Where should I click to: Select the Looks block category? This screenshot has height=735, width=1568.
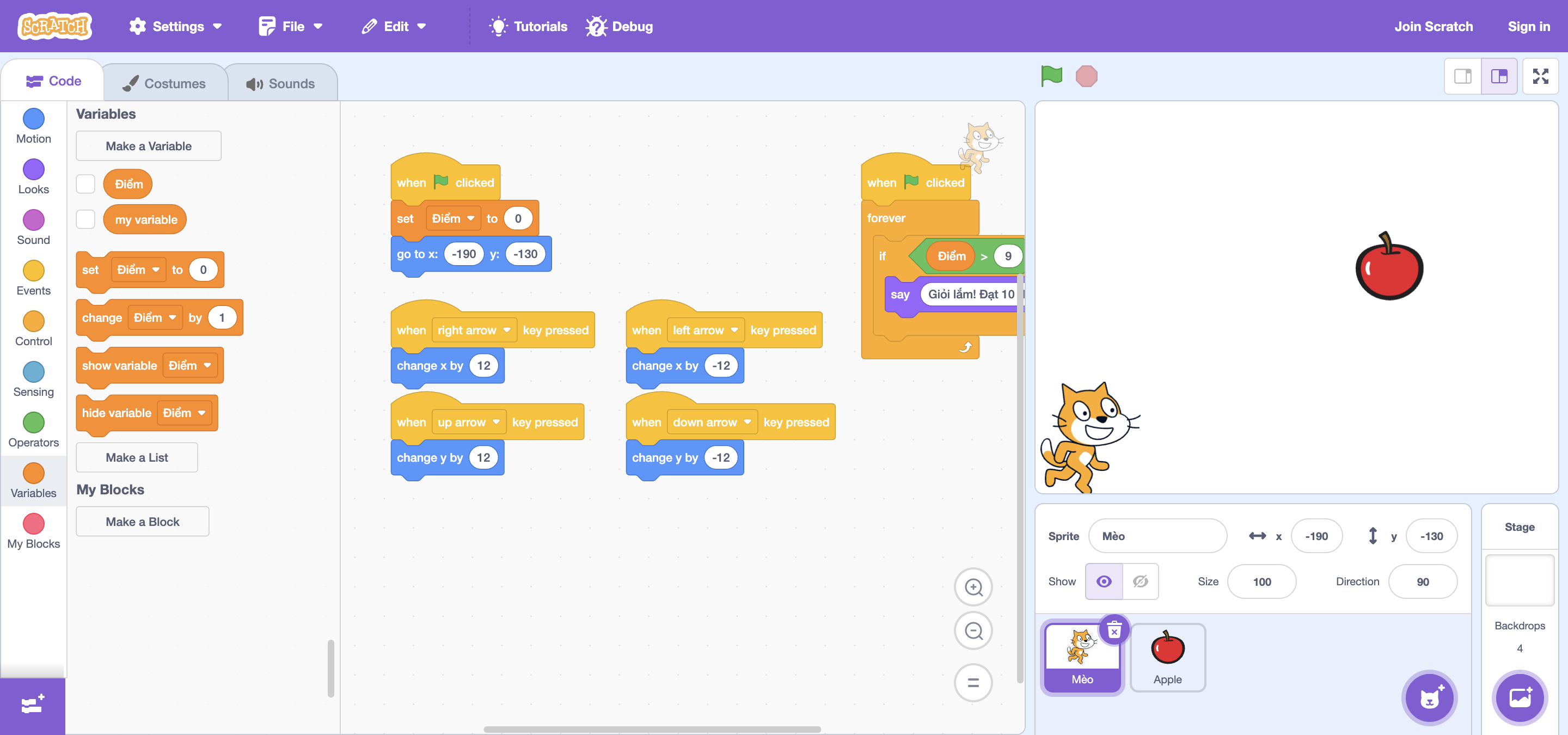click(x=33, y=177)
